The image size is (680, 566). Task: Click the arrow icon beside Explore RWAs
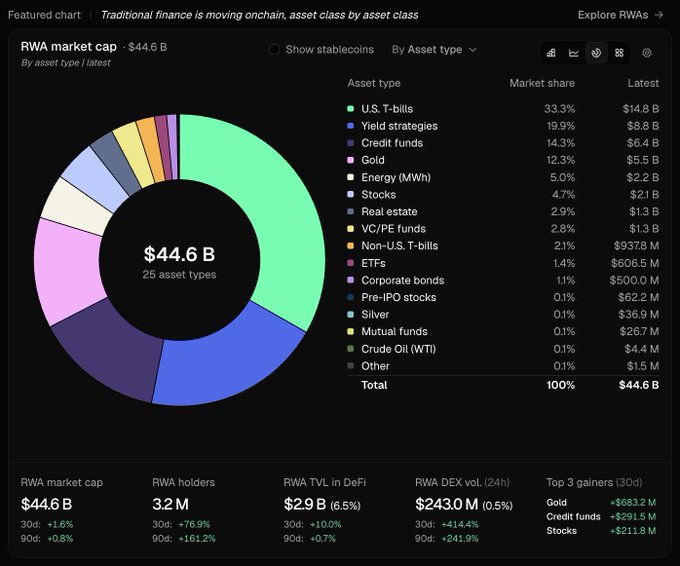pyautogui.click(x=659, y=15)
